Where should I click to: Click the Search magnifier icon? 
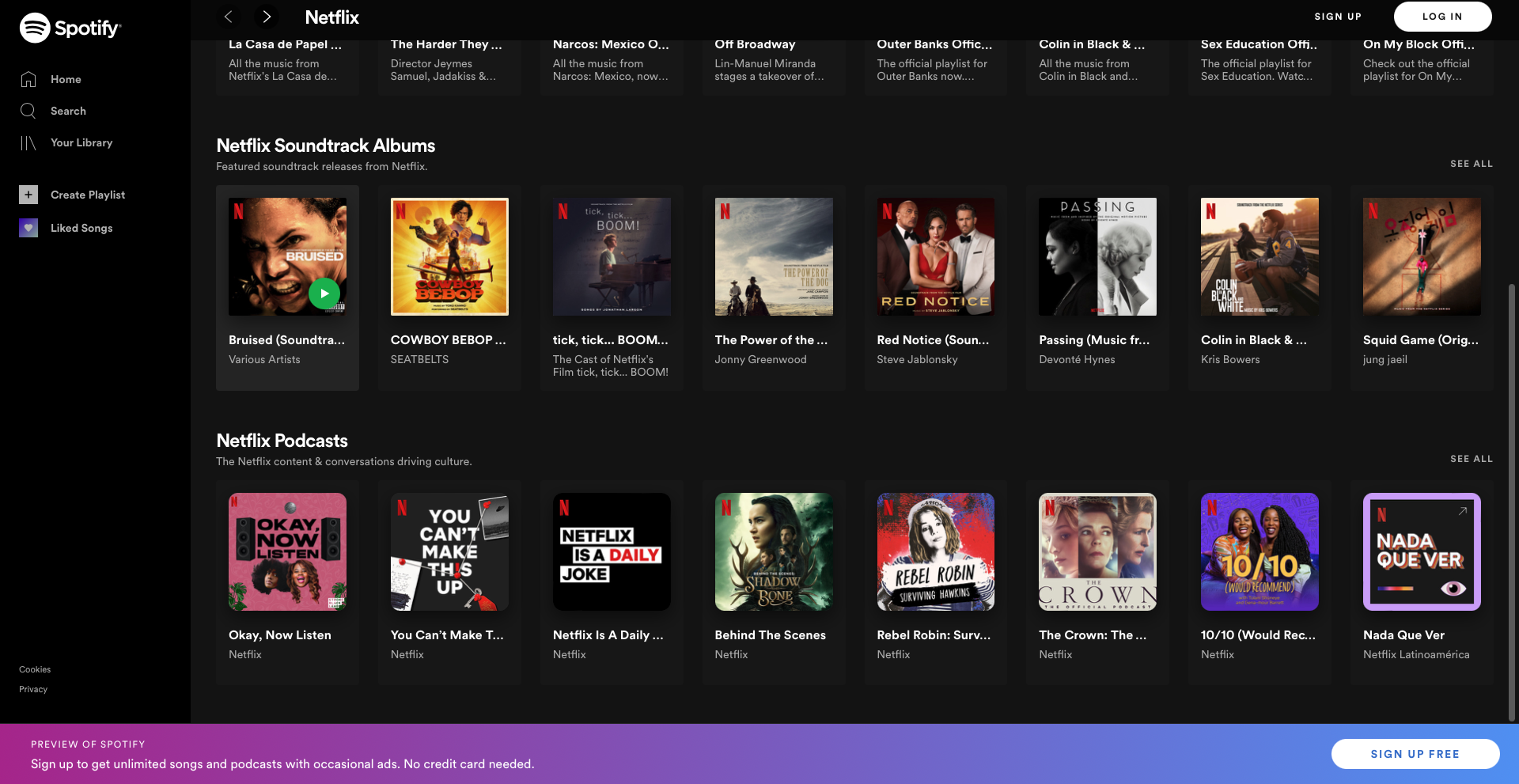tap(28, 111)
